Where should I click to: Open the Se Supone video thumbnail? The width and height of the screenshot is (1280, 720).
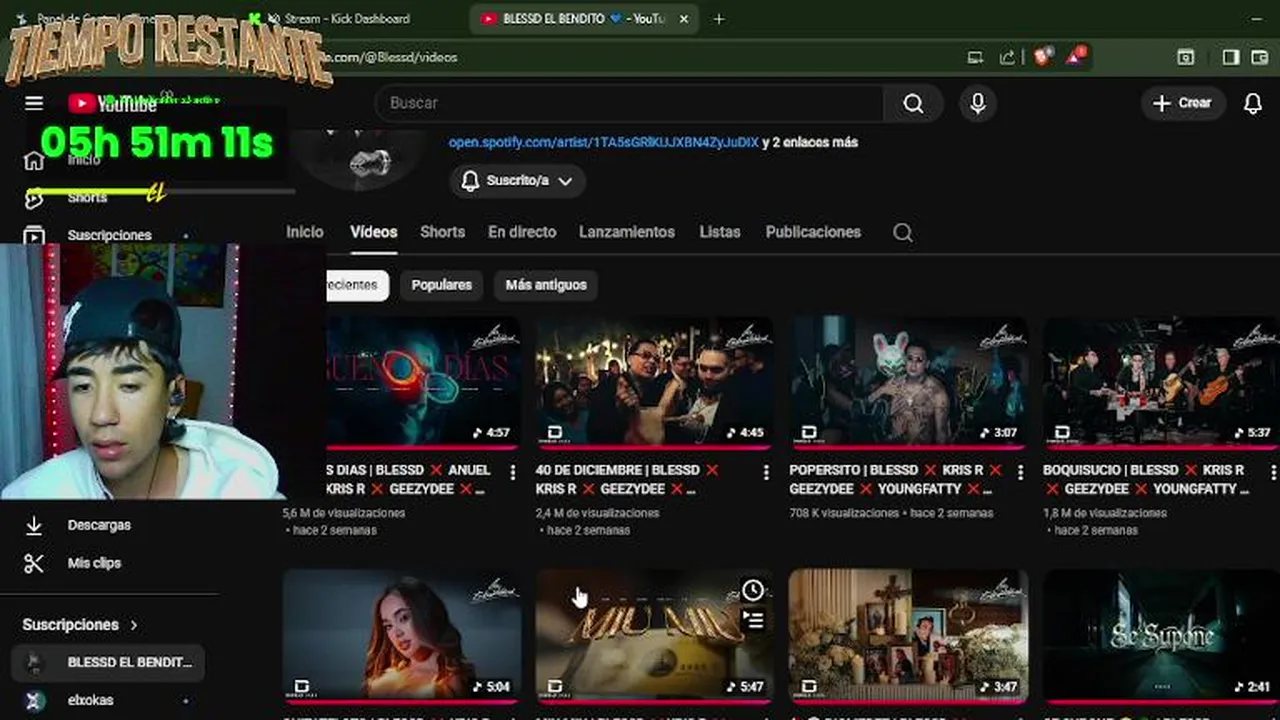(x=1161, y=635)
